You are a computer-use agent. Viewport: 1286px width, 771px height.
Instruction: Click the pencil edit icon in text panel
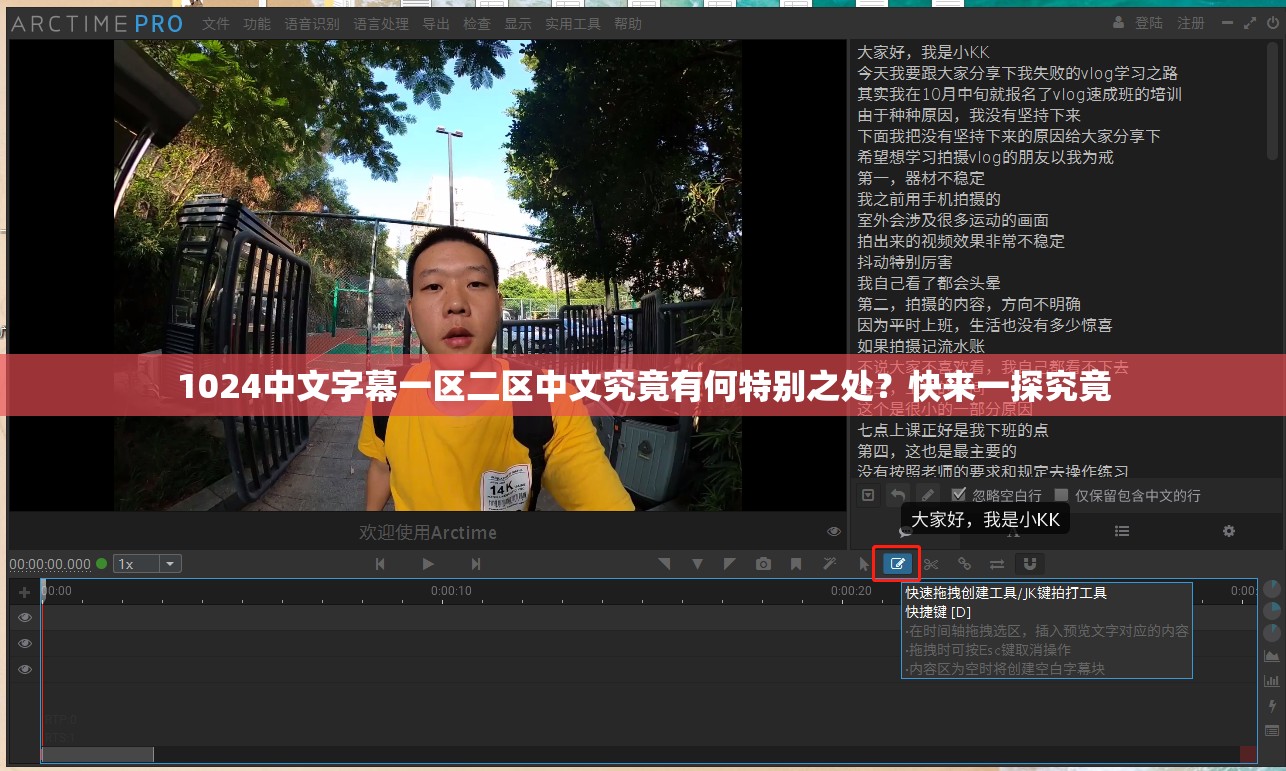pos(928,495)
